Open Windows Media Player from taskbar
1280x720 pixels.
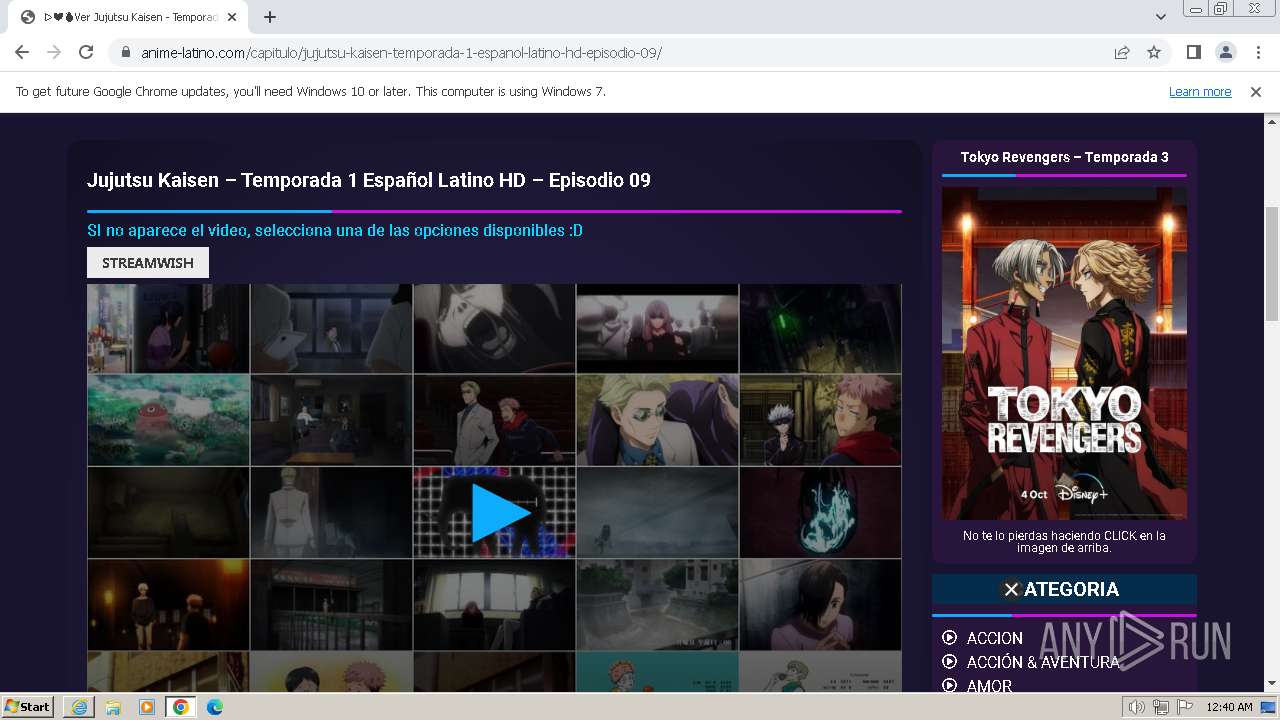pos(146,707)
